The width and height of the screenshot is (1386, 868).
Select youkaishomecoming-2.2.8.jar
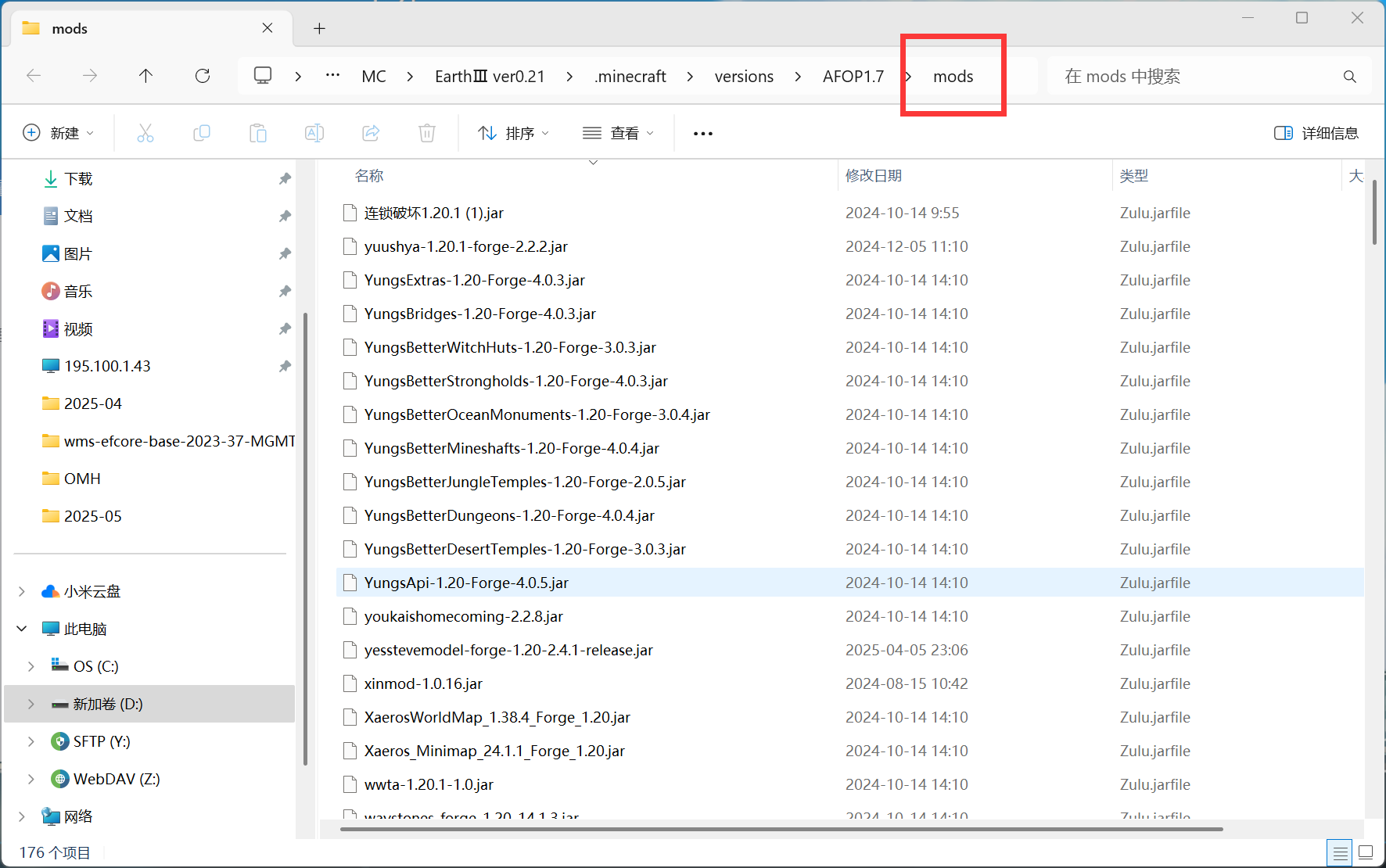[x=463, y=617]
